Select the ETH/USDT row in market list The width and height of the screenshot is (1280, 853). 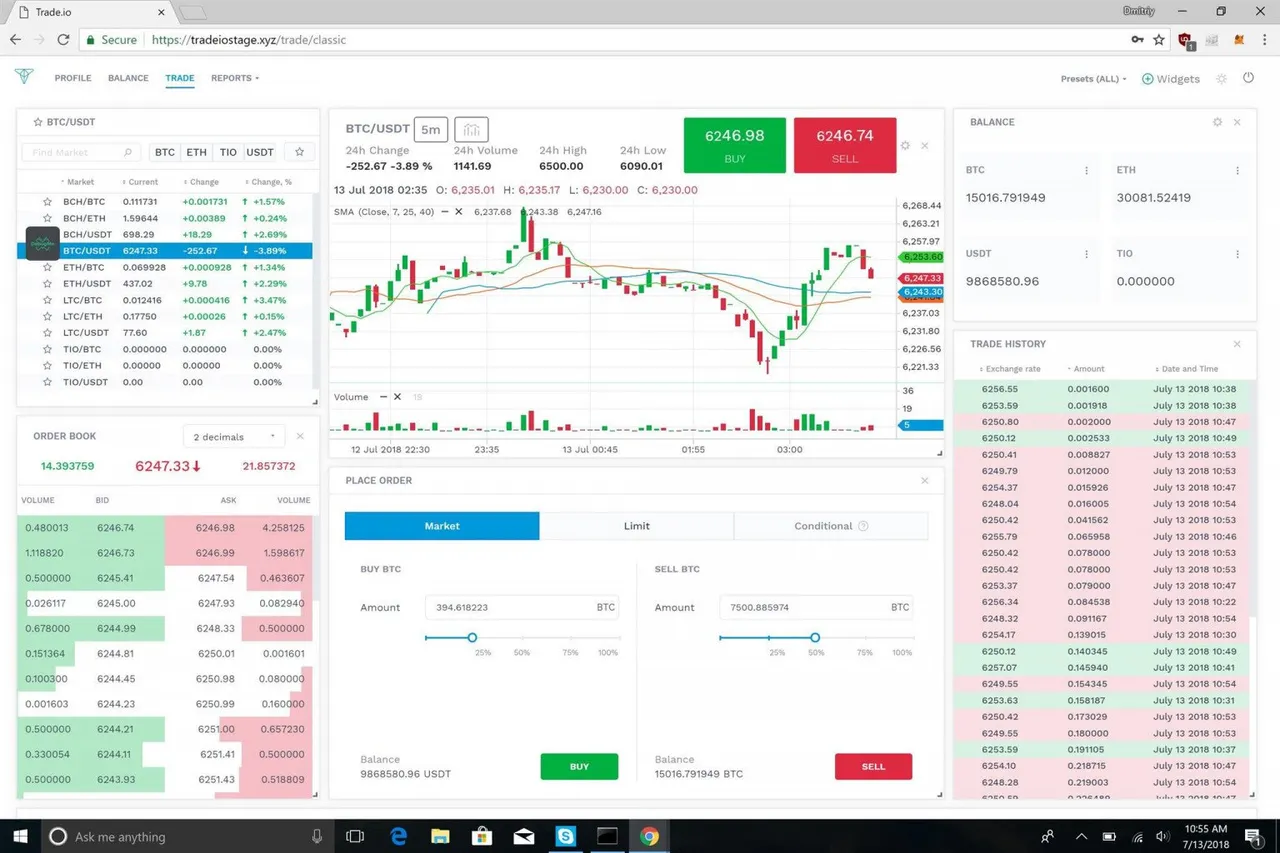tap(86, 284)
